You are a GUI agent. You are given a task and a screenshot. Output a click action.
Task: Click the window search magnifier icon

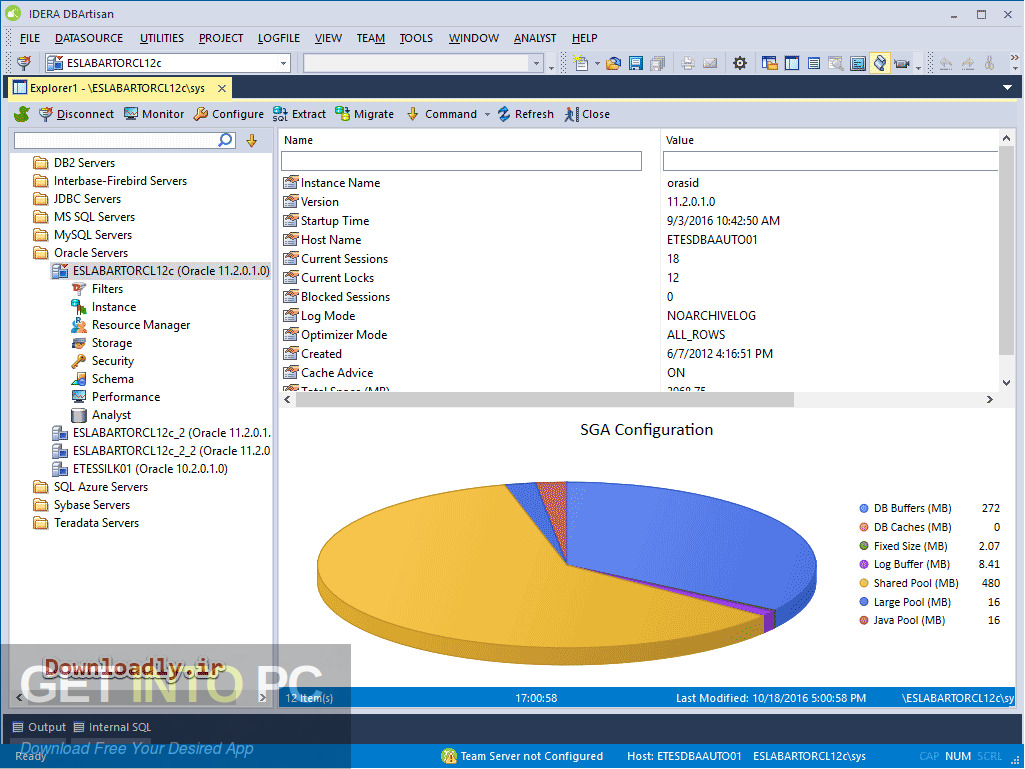(835, 63)
